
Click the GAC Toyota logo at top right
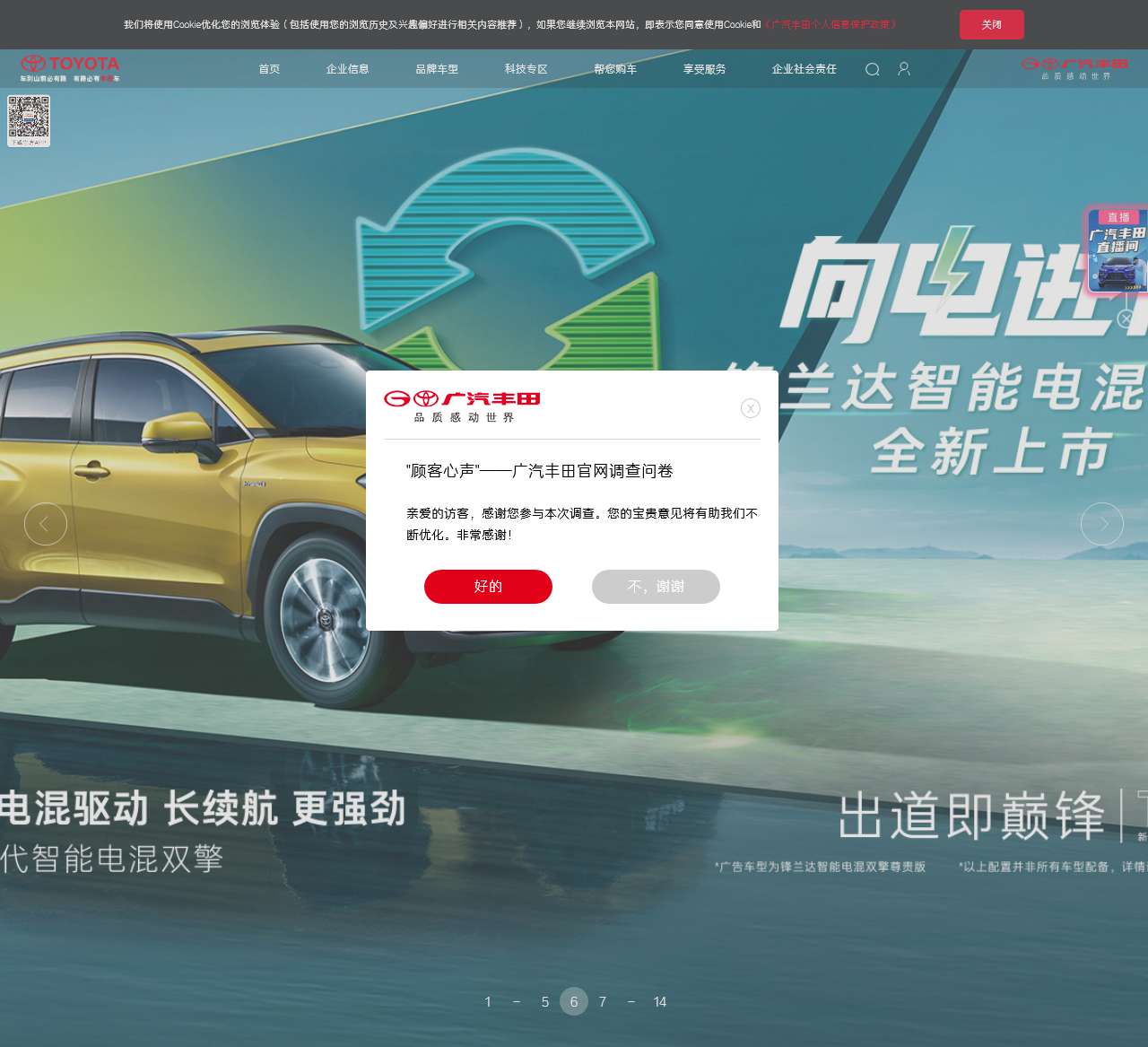[1075, 68]
